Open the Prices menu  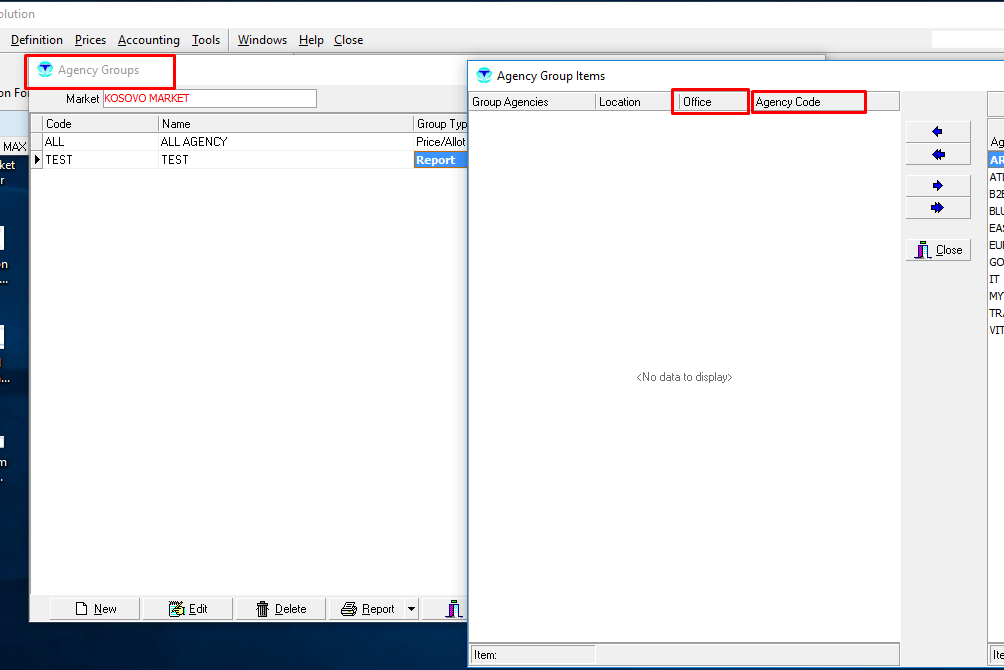(x=90, y=40)
